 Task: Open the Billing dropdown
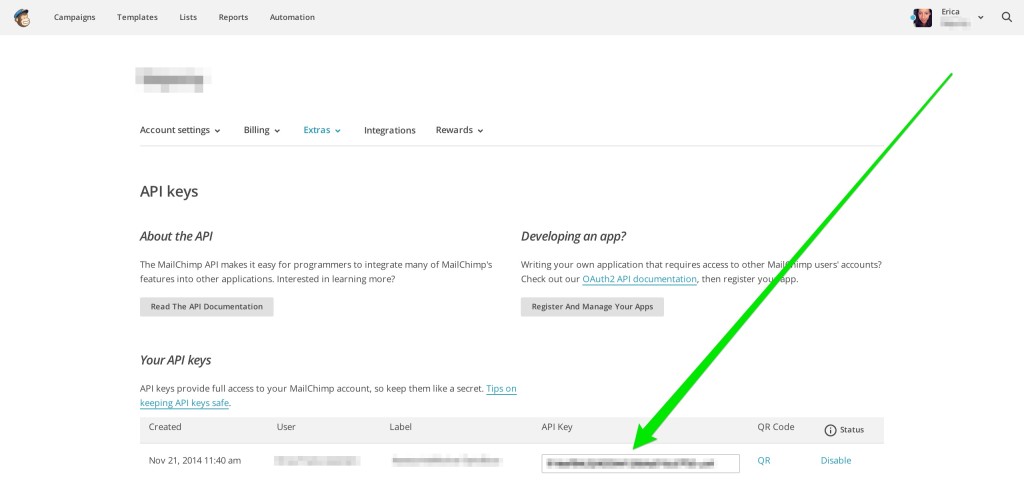pyautogui.click(x=262, y=130)
